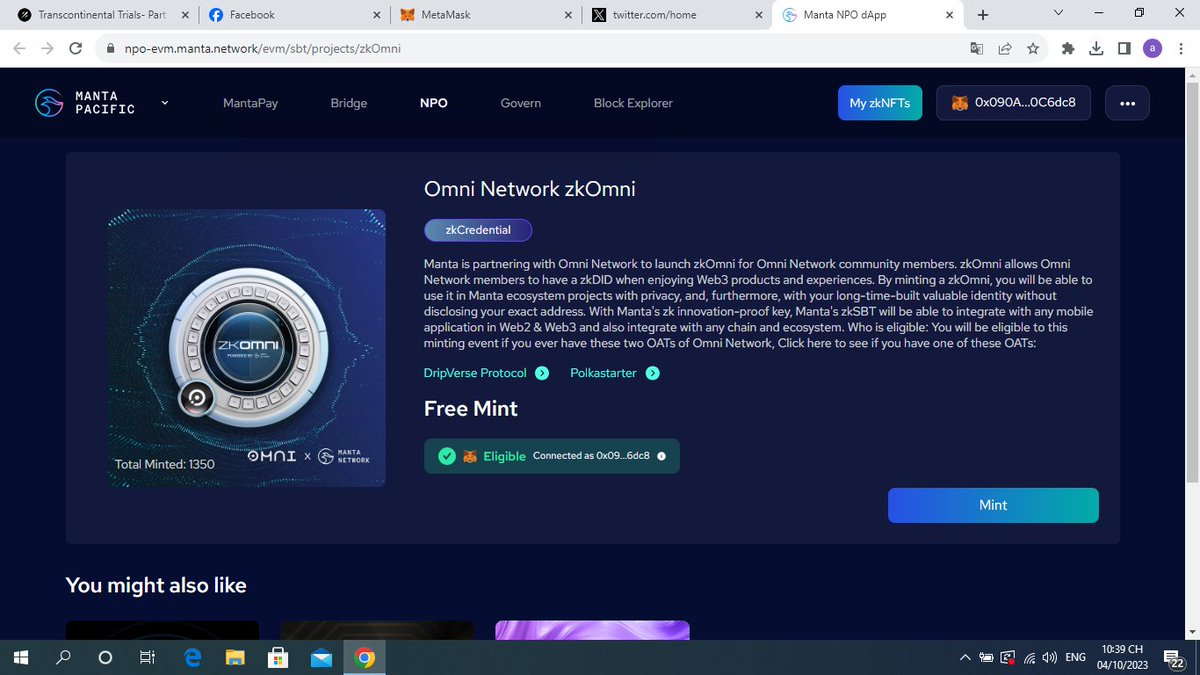Open the Chrome three-dot menu
This screenshot has height=675, width=1200.
pos(1181,48)
